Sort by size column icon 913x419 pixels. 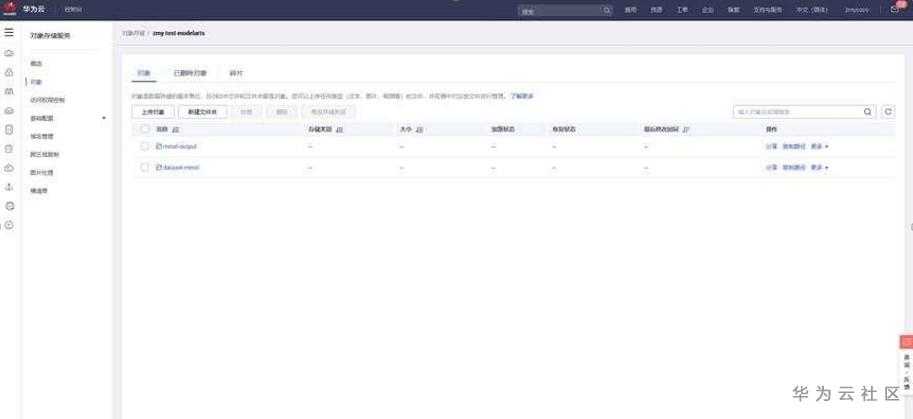tap(419, 129)
